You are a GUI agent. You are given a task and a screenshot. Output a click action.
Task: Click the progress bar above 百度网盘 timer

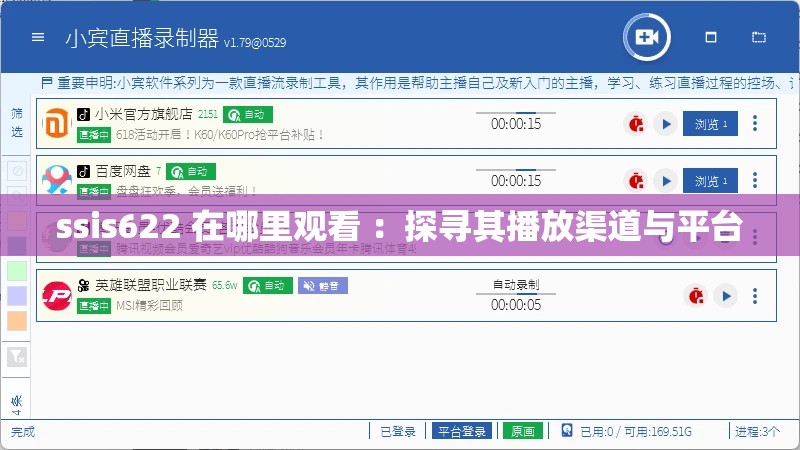point(516,169)
